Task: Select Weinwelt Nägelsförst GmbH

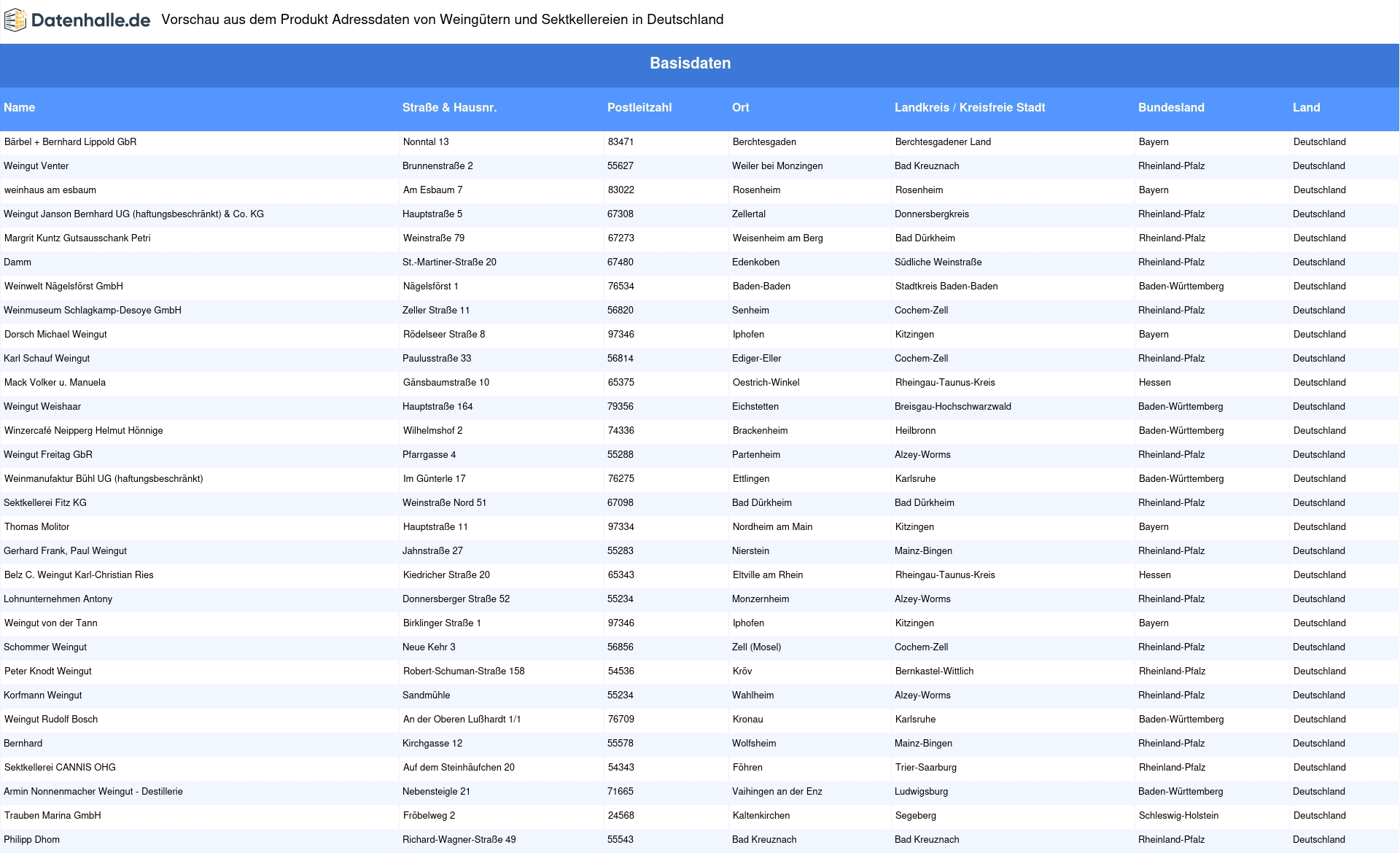Action: tap(63, 287)
